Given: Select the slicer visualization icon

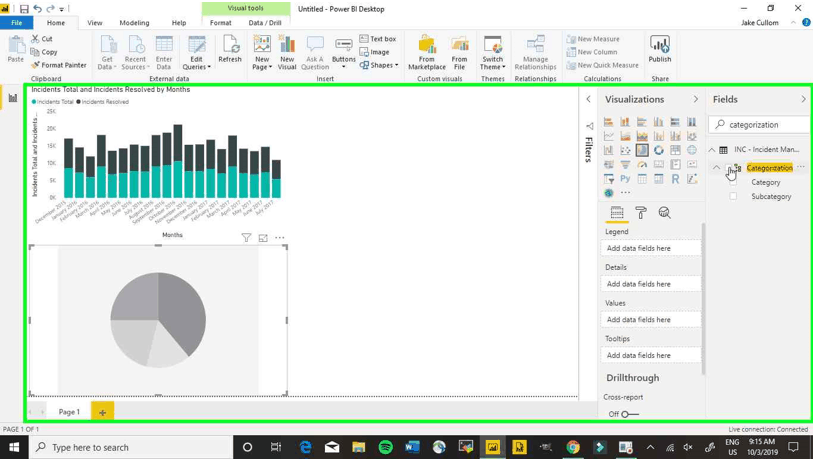Looking at the screenshot, I should pos(609,179).
